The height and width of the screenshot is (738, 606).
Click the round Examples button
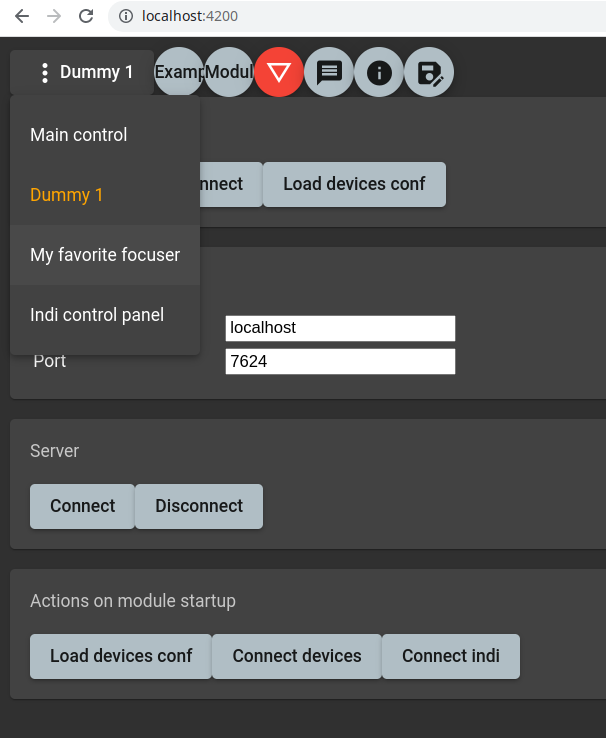[180, 72]
